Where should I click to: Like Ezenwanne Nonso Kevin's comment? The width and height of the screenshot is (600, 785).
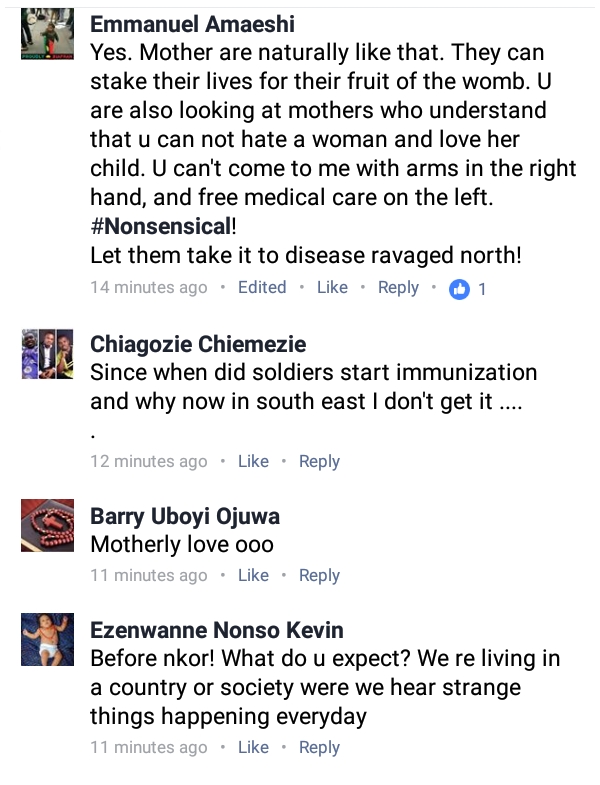[253, 747]
